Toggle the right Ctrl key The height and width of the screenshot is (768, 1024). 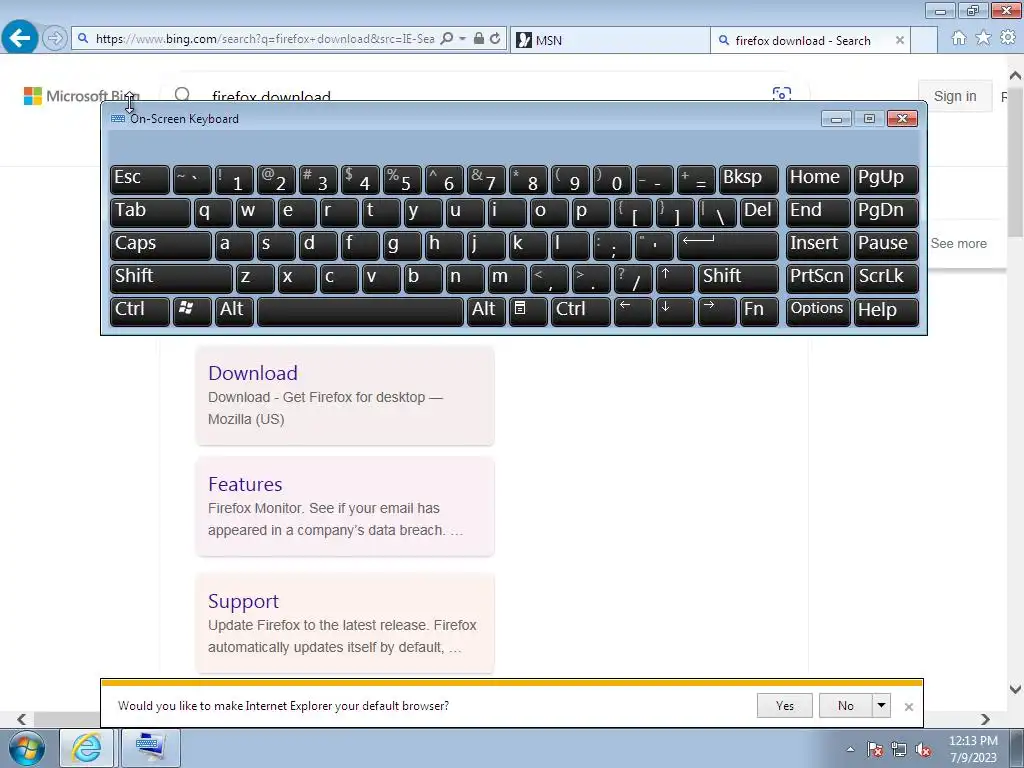click(x=581, y=310)
